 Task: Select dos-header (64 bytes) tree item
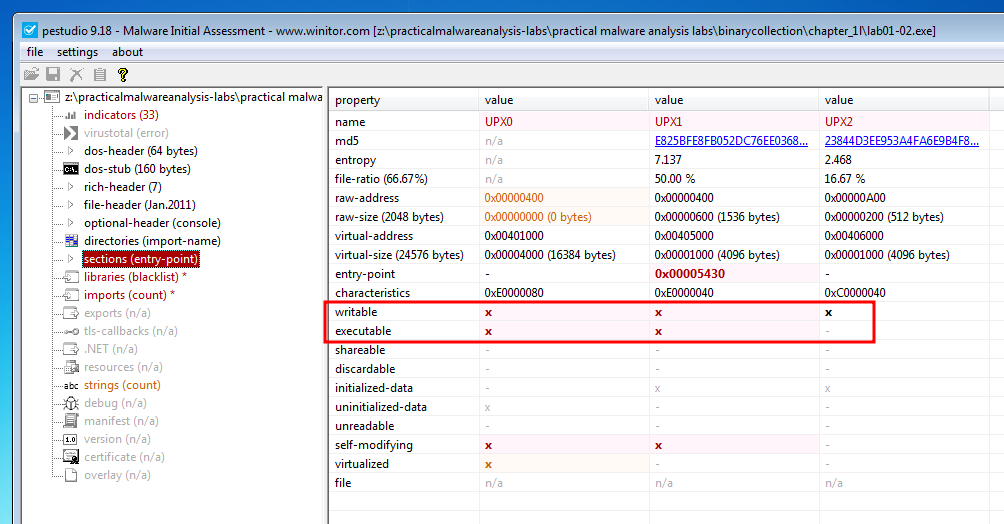click(x=141, y=151)
